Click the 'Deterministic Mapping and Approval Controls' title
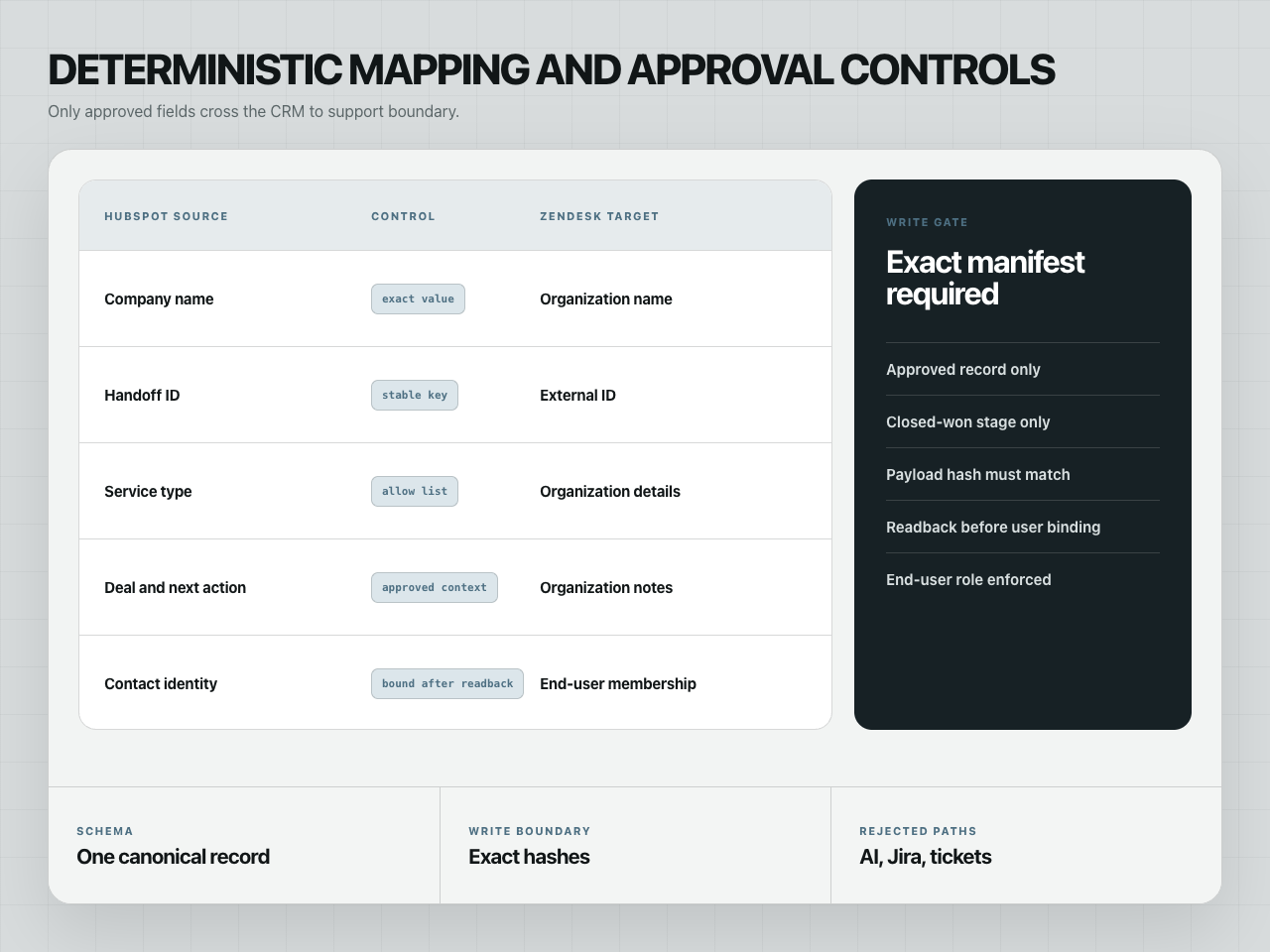Image resolution: width=1270 pixels, height=952 pixels. click(551, 69)
